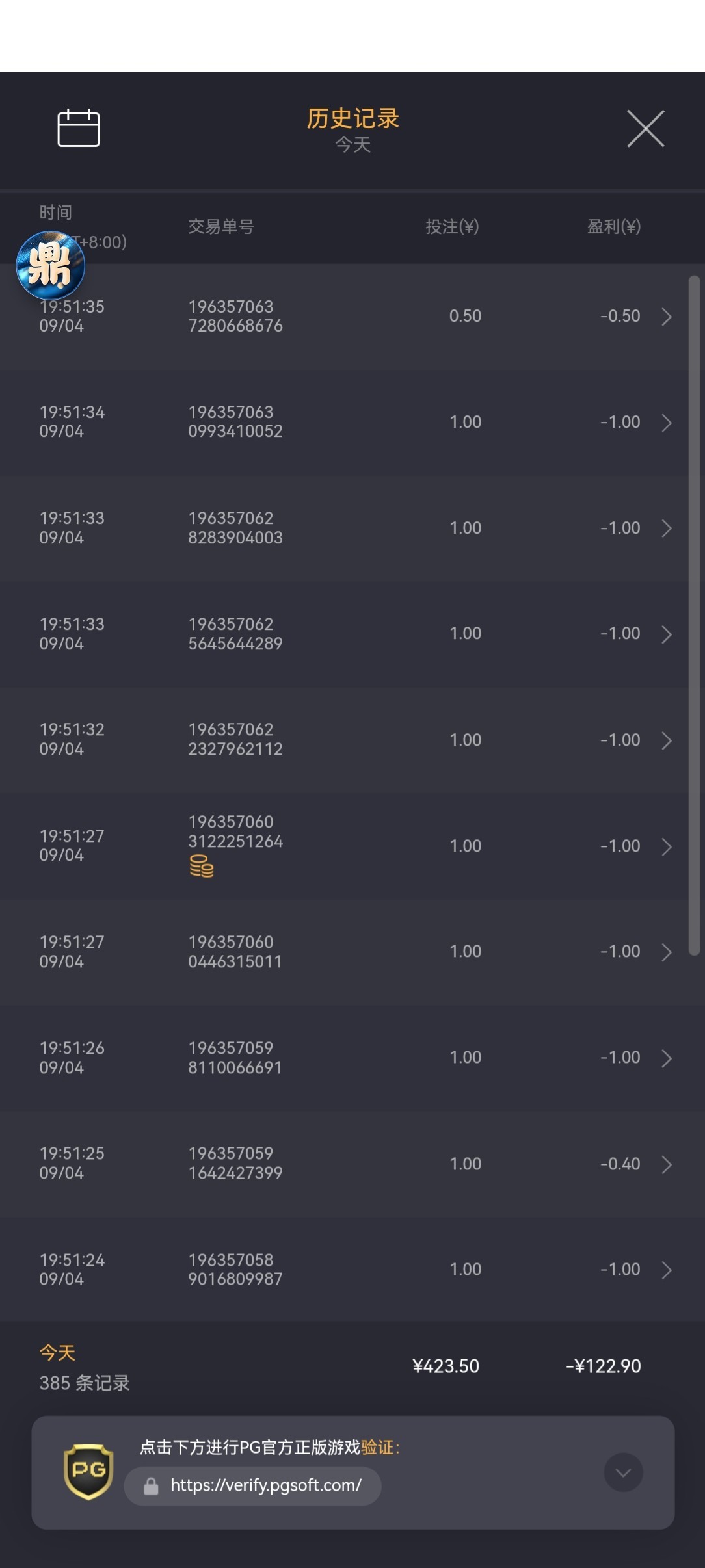Expand details for the 19:51:34 record
705x1568 pixels.
667,423
